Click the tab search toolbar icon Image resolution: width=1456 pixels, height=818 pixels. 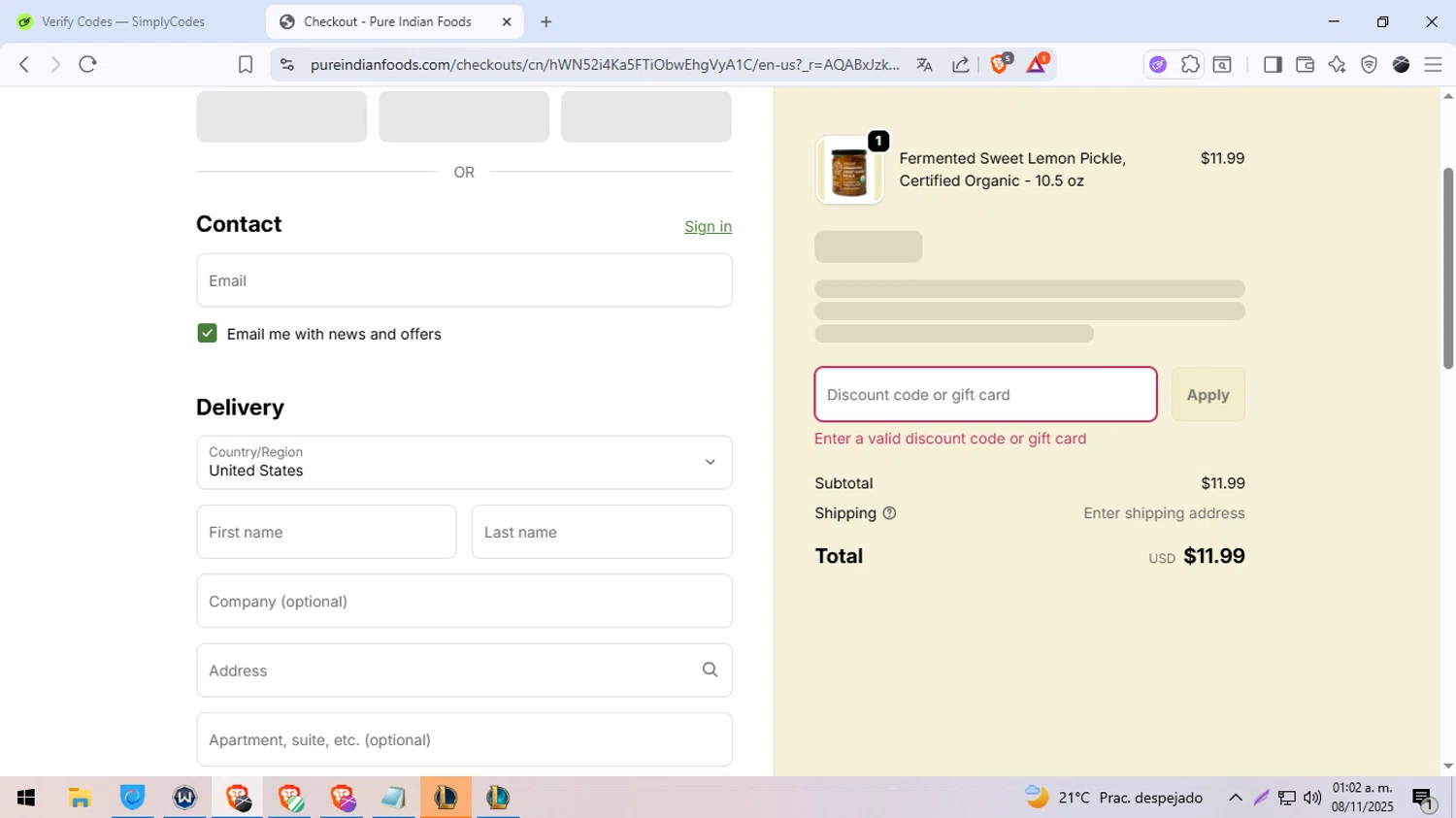(x=1223, y=64)
